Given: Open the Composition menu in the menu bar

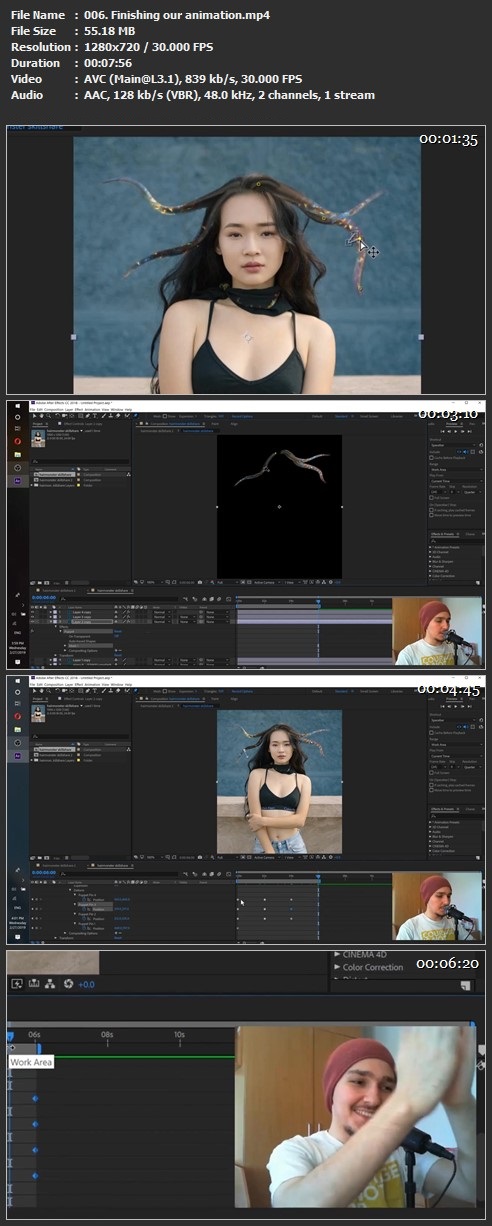Looking at the screenshot, I should [x=52, y=411].
